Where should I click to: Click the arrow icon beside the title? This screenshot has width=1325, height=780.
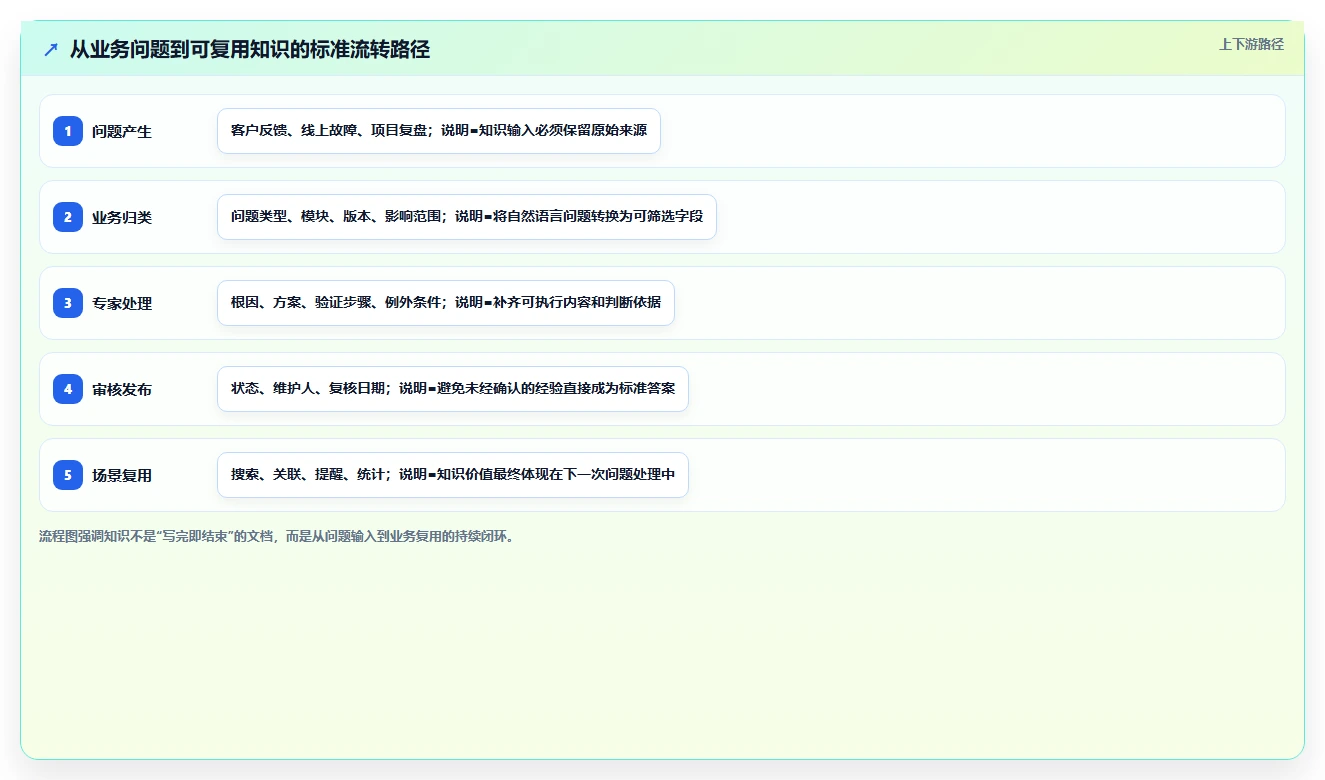[51, 50]
